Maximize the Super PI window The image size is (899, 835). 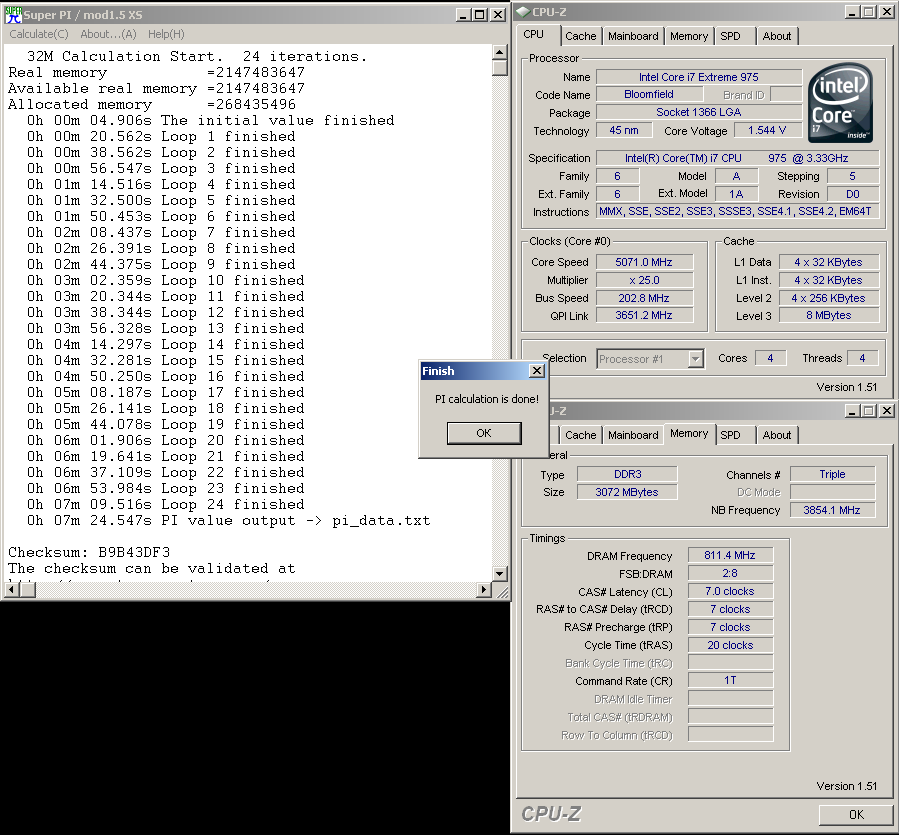click(x=480, y=15)
